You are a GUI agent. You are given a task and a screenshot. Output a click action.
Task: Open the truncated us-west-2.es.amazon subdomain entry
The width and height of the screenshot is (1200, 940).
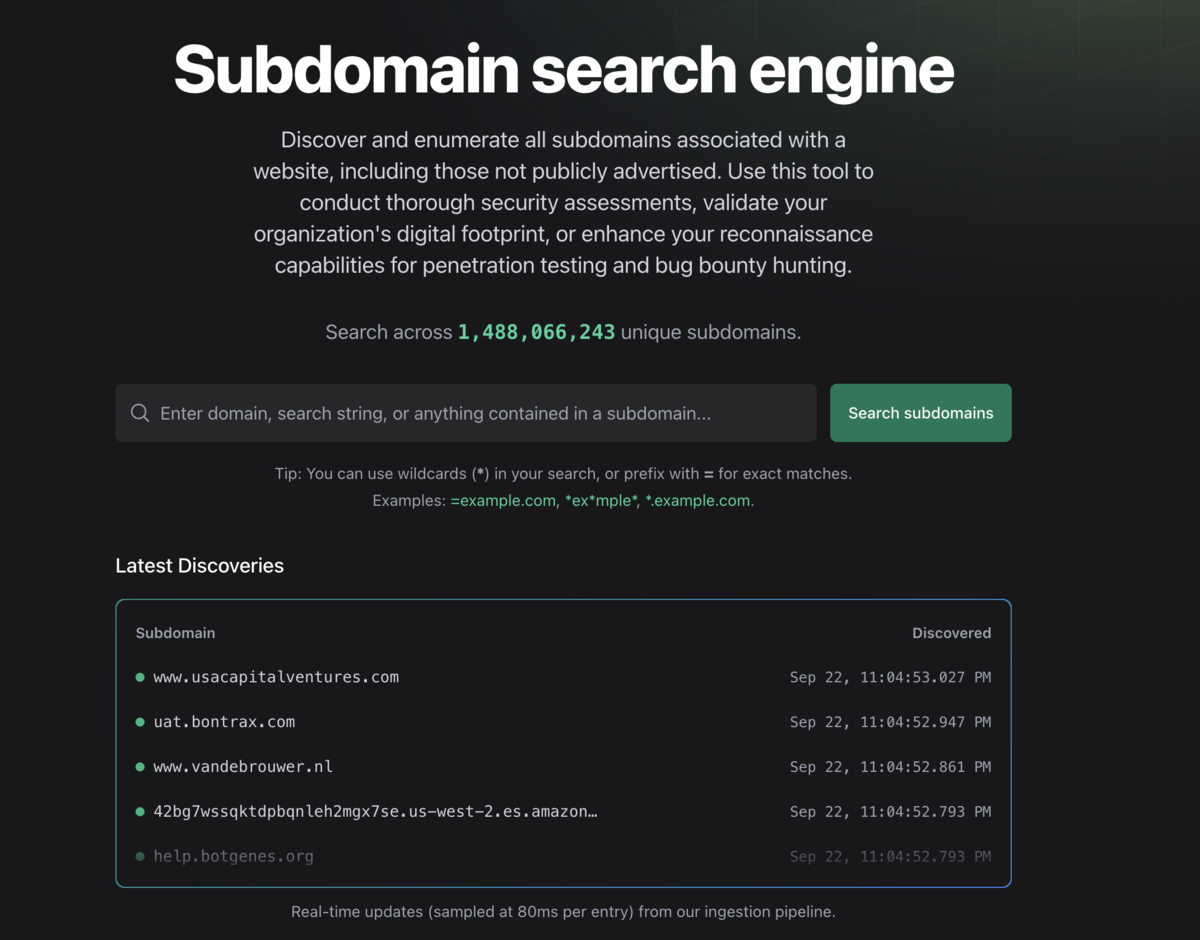375,812
